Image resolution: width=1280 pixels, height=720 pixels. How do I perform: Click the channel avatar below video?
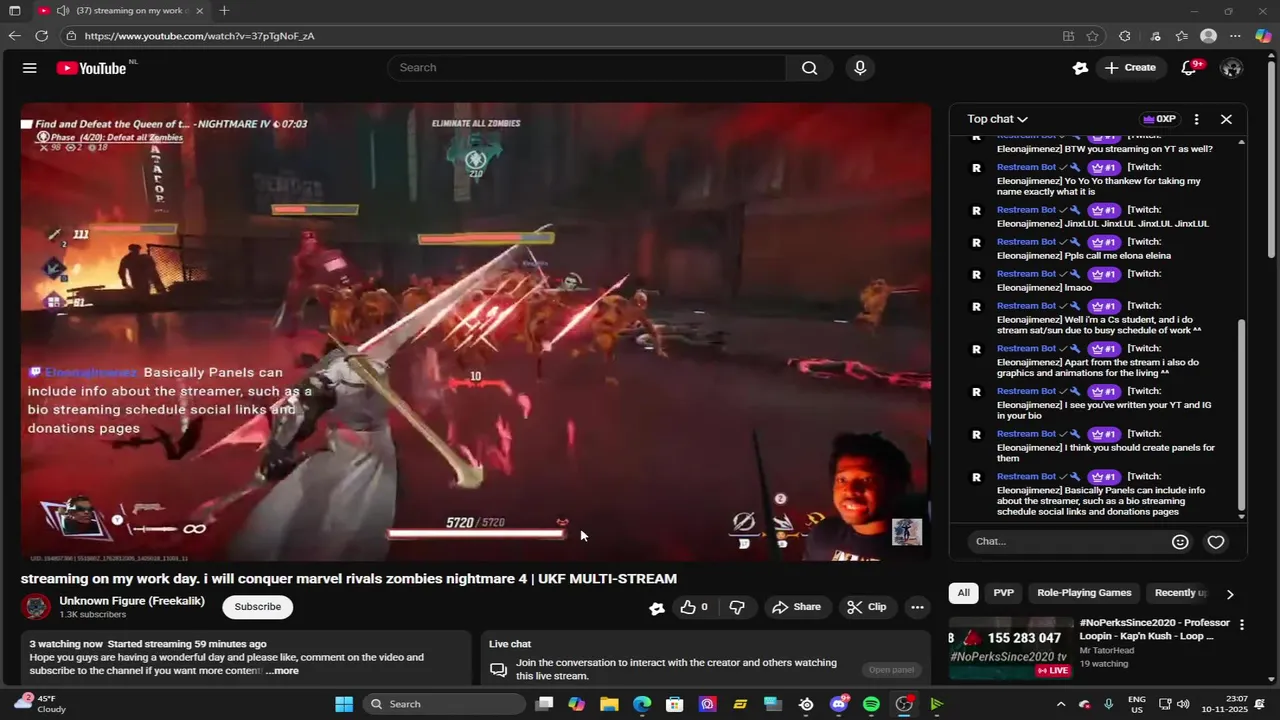point(37,607)
